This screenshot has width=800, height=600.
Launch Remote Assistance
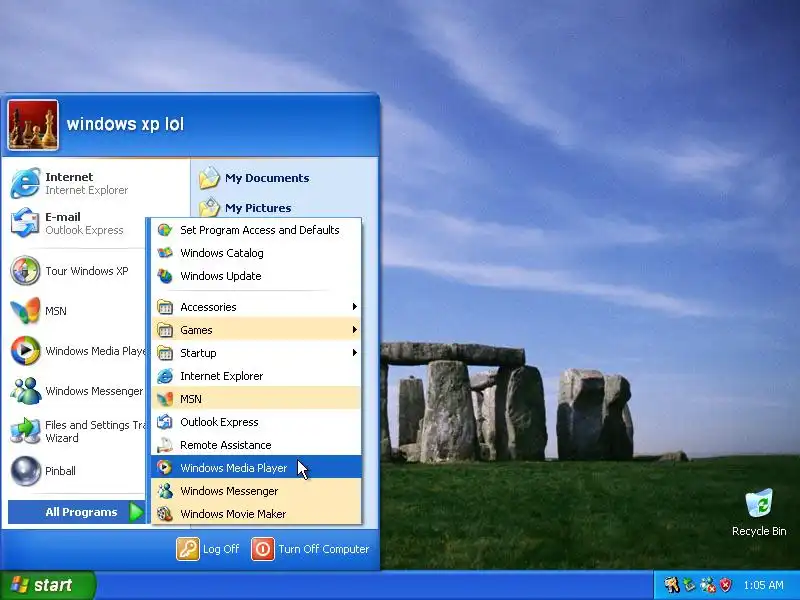click(x=256, y=445)
